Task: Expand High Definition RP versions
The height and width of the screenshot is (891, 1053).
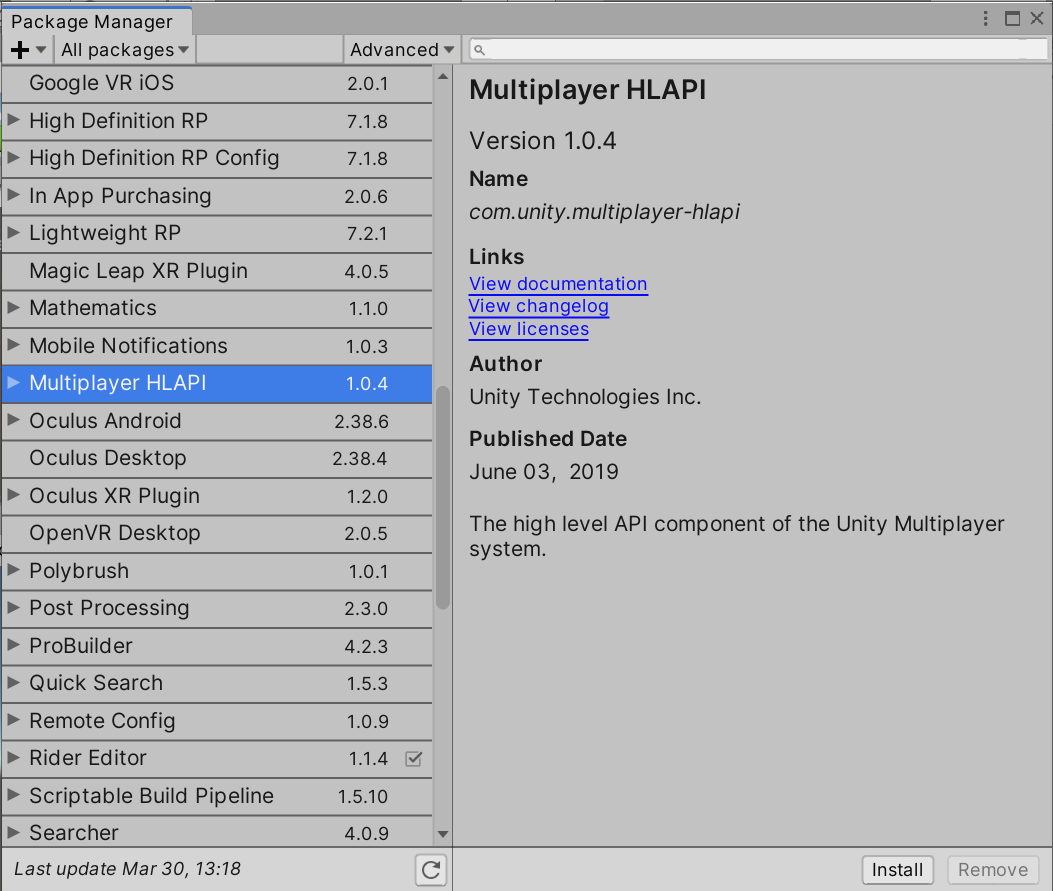Action: 13,120
